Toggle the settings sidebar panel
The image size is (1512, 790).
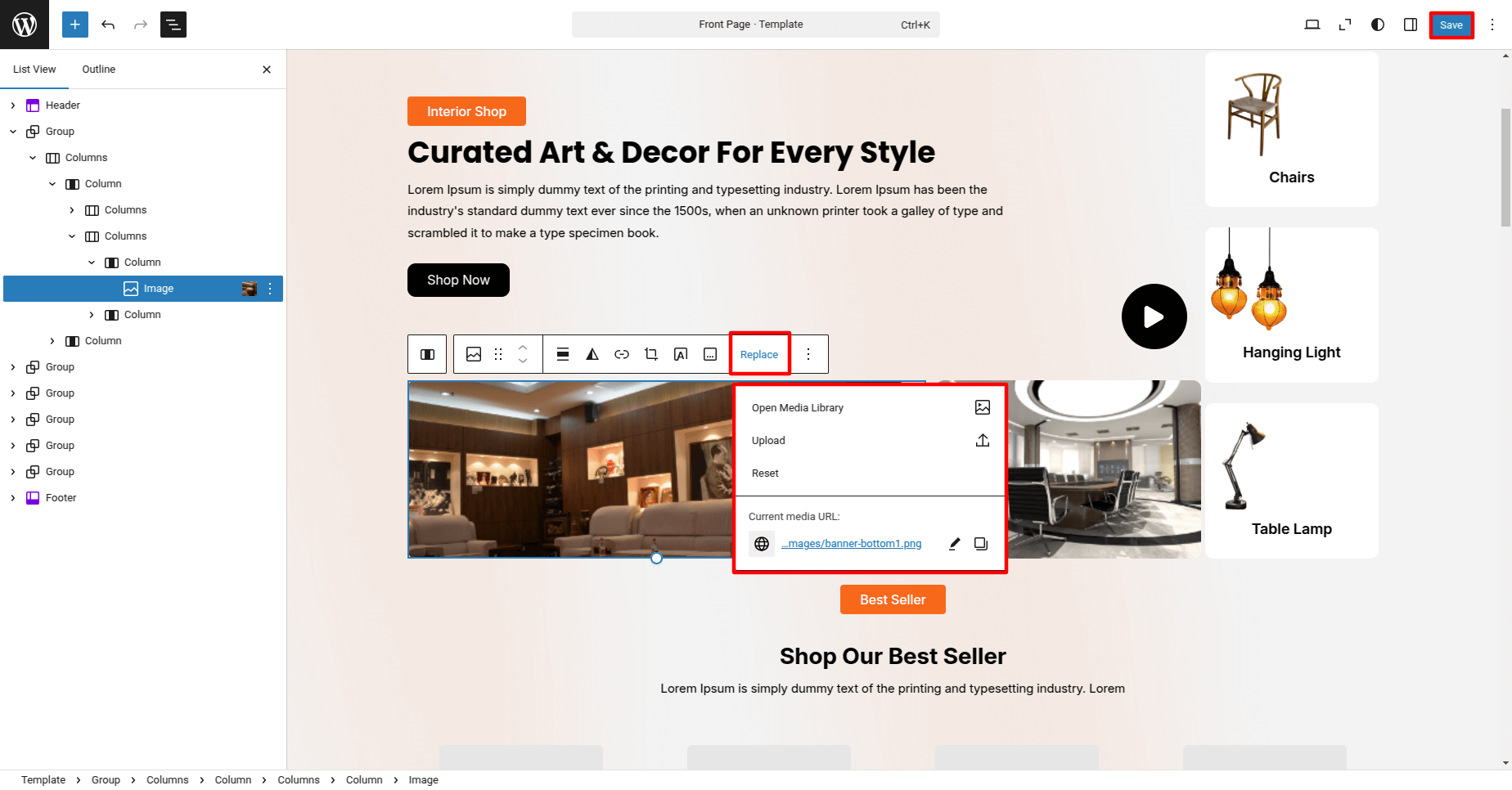click(1411, 25)
